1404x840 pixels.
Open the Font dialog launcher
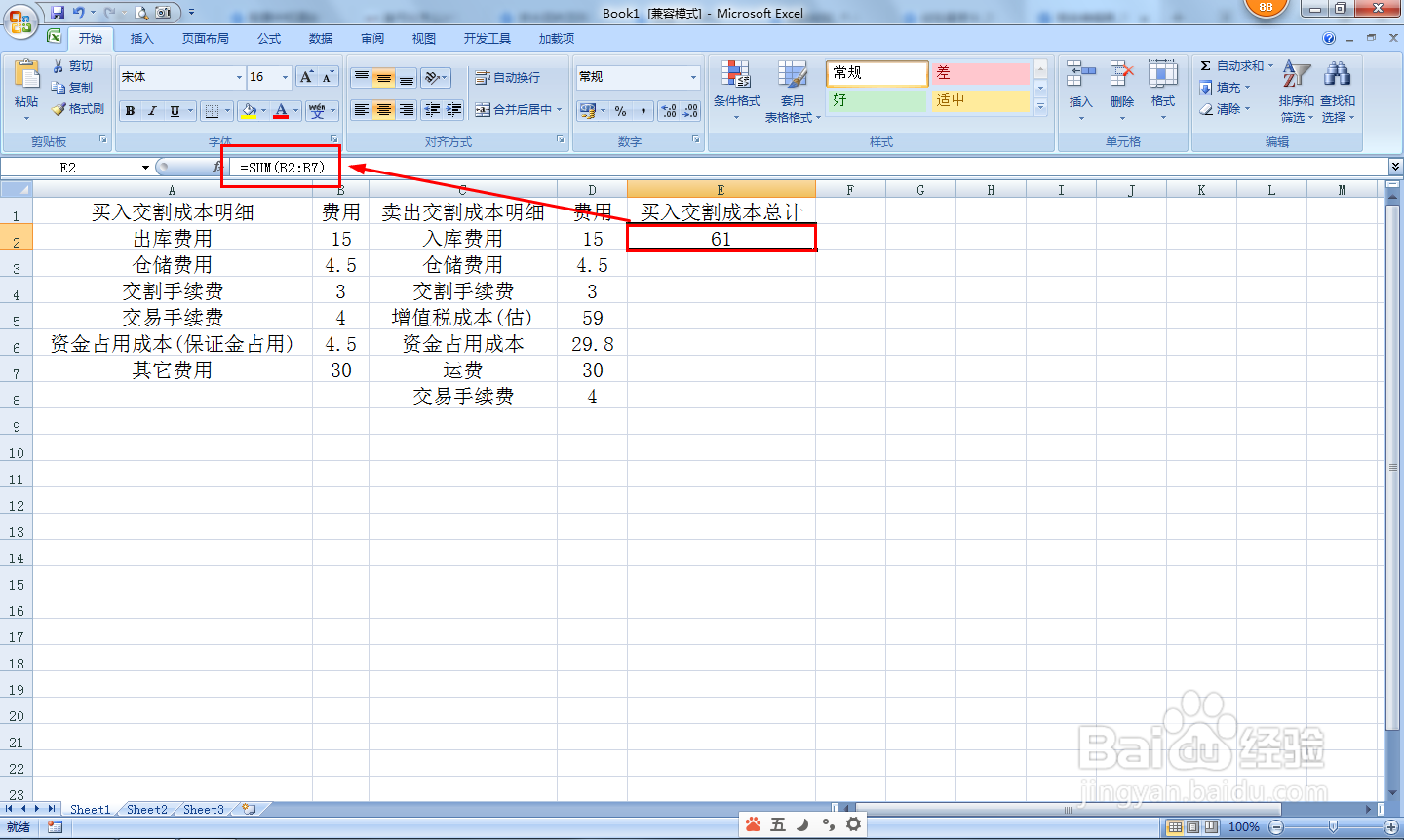pos(333,140)
